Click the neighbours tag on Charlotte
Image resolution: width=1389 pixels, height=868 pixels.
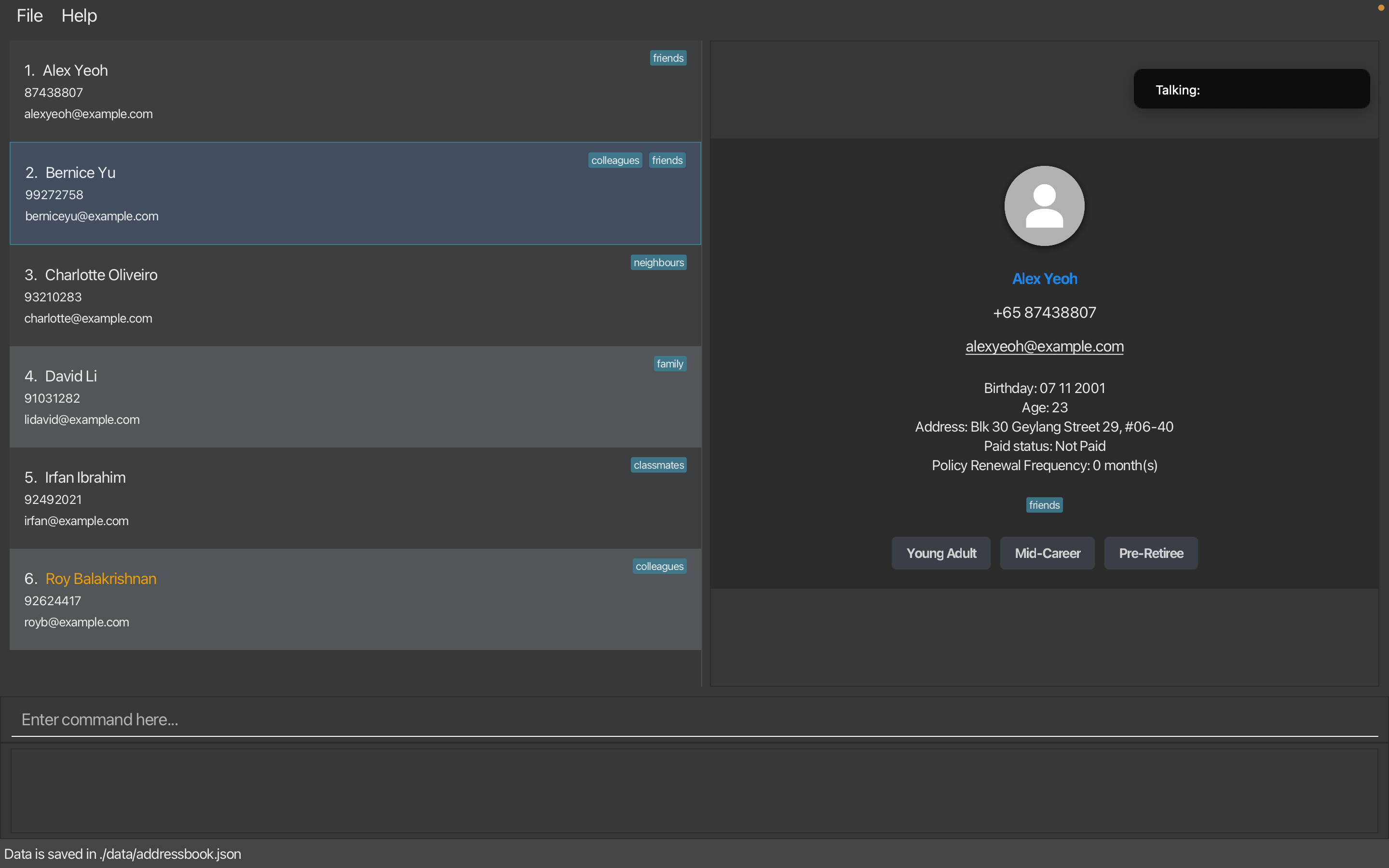tap(658, 262)
